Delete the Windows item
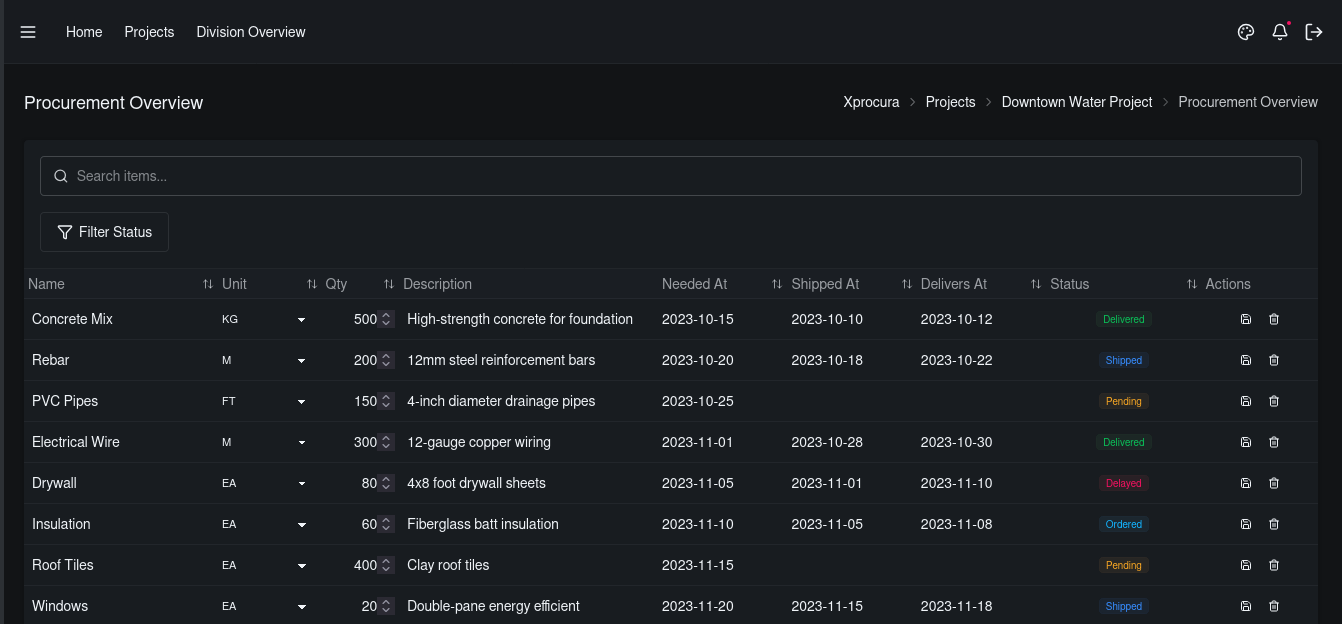Viewport: 1342px width, 624px height. 1274,606
